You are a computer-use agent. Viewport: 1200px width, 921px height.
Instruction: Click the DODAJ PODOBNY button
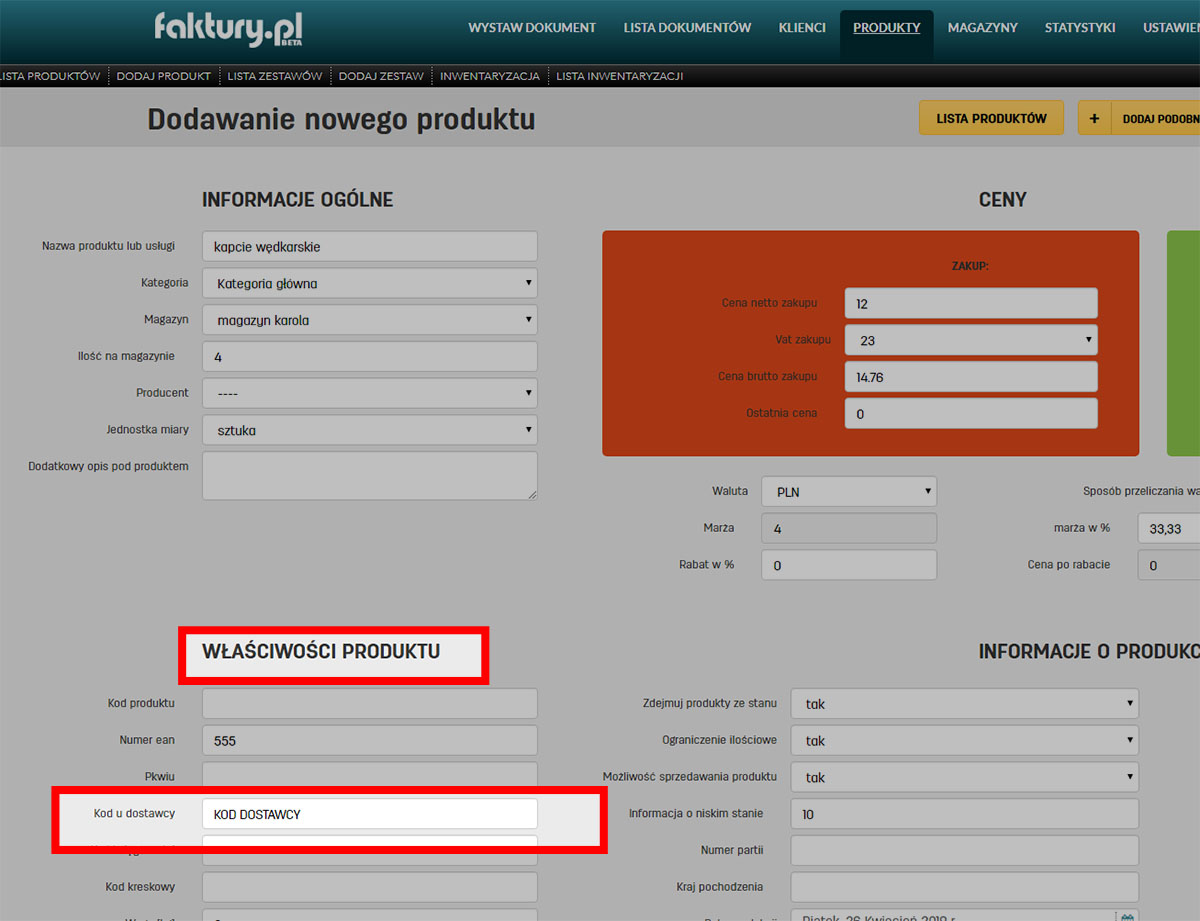click(x=1160, y=117)
